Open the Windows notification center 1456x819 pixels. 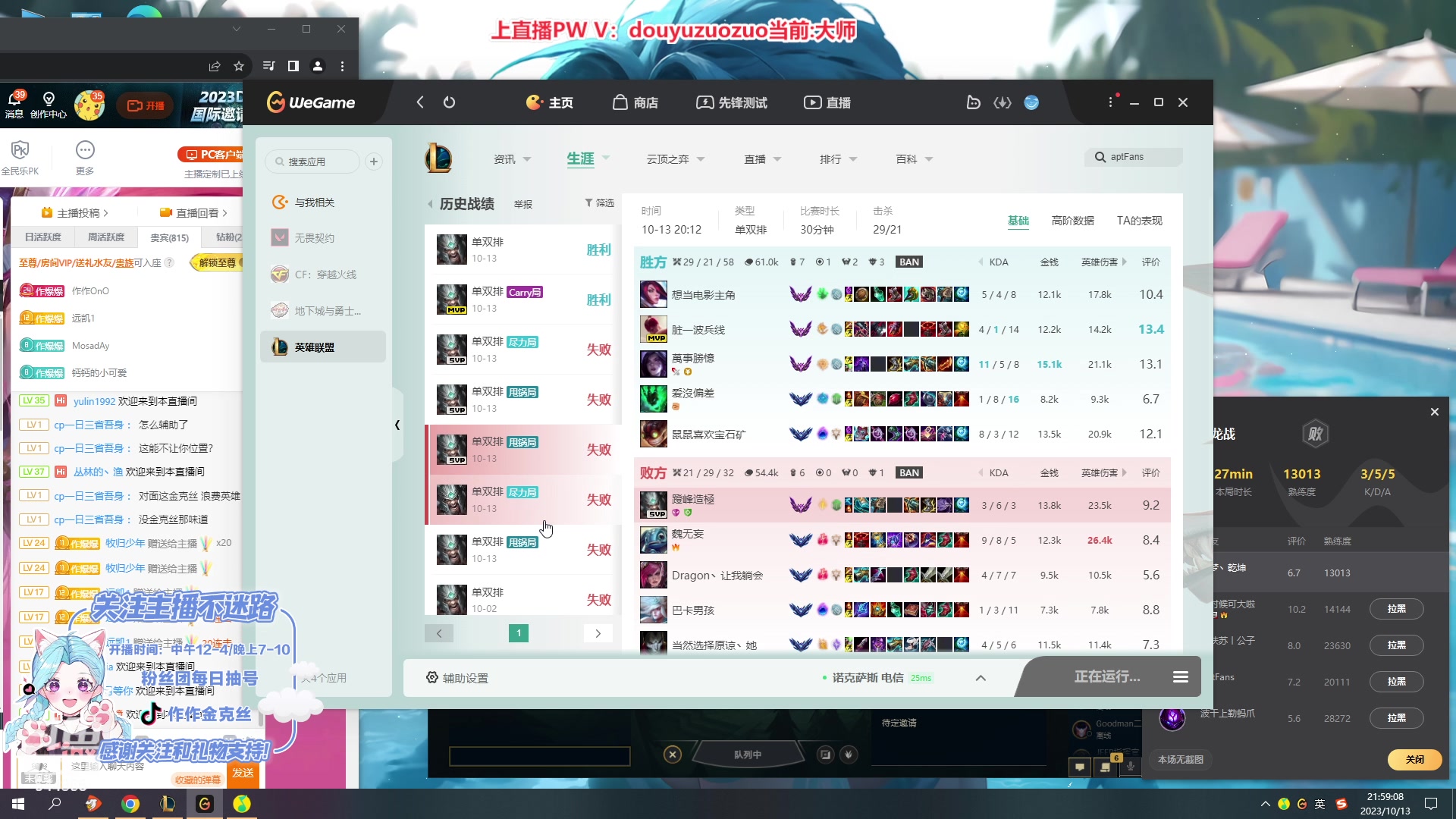tap(1432, 804)
